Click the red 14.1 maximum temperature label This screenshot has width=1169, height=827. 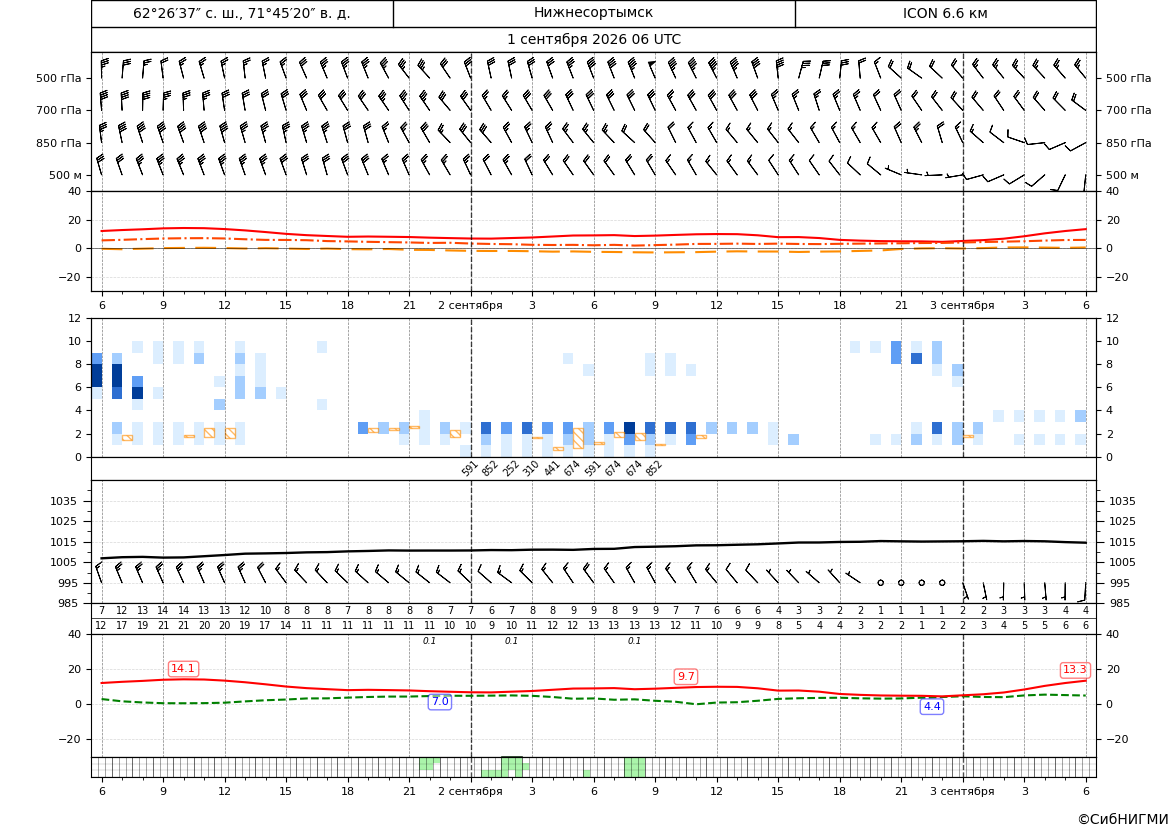click(183, 669)
